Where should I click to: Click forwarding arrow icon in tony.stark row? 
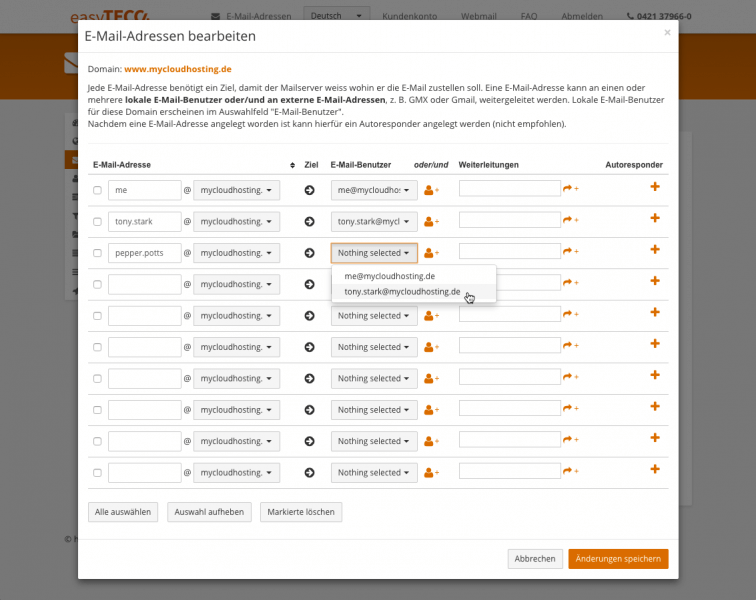click(x=570, y=219)
